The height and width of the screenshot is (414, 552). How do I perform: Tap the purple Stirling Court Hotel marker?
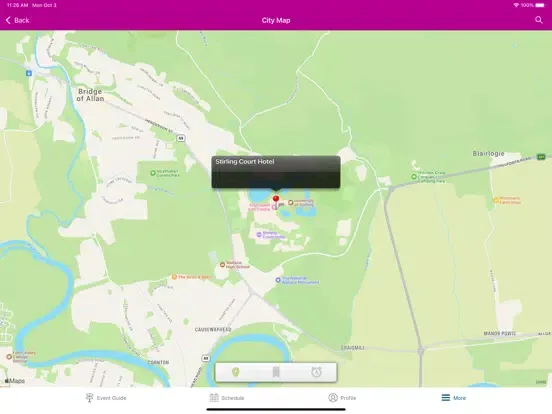(x=259, y=234)
